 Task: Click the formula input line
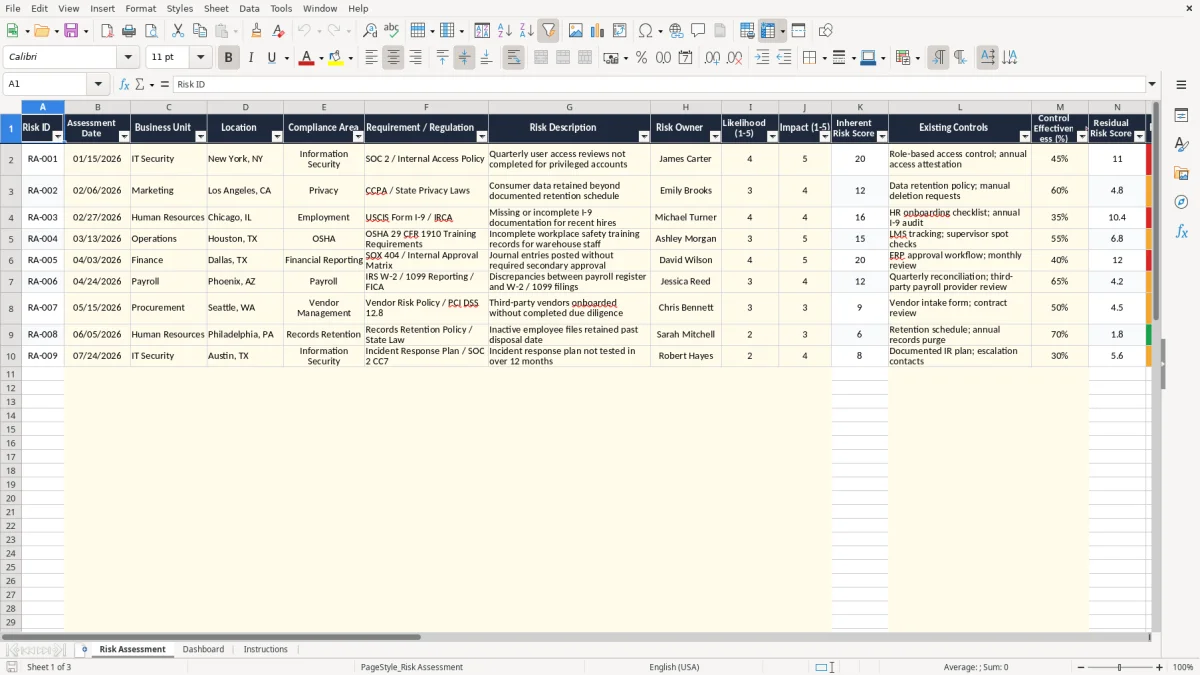658,84
